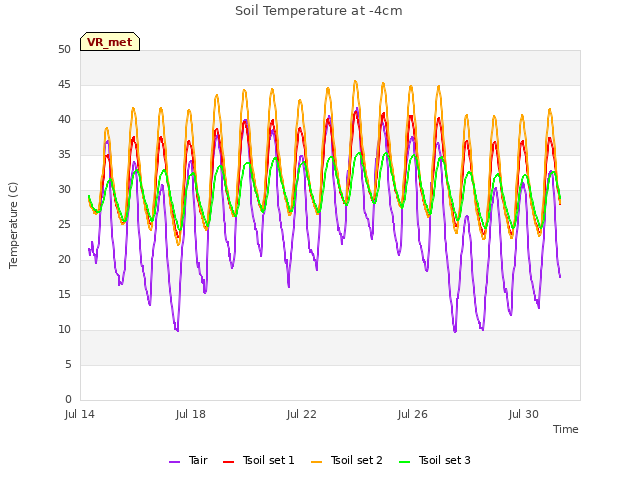The image size is (640, 480).
Task: Toggle the Tsoil set 2 legend entry
Action: [x=347, y=460]
